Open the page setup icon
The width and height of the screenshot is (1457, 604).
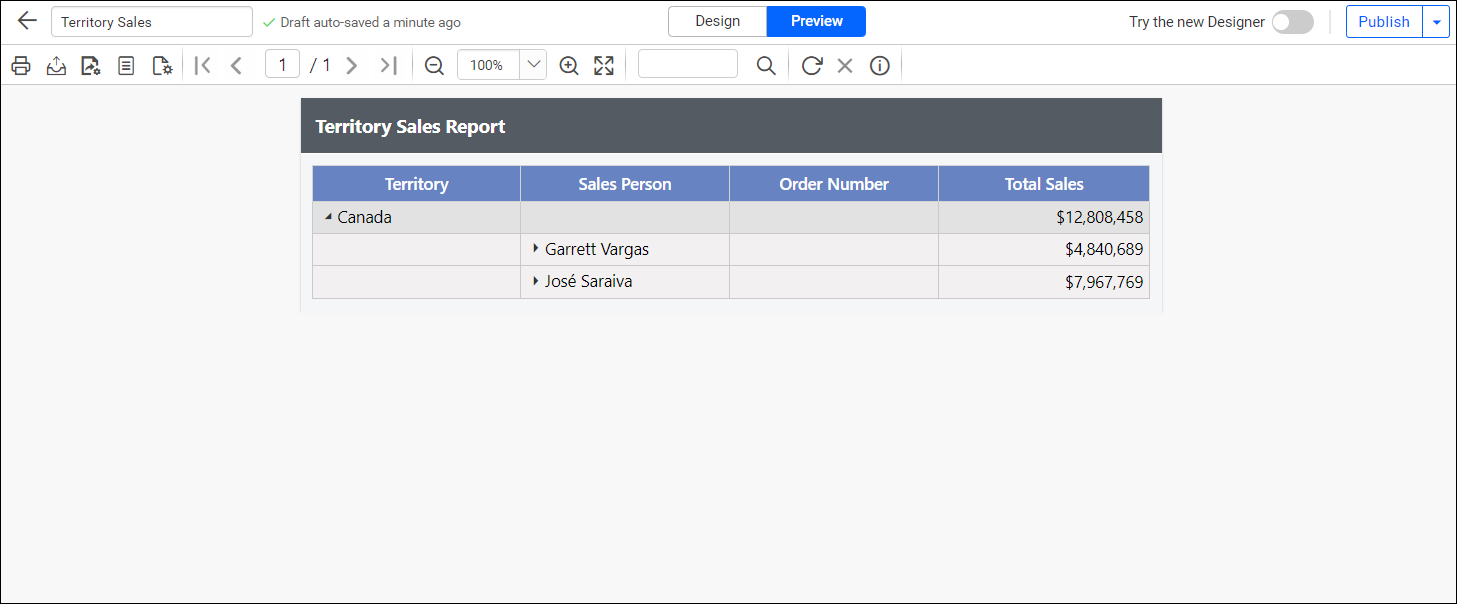coord(161,64)
